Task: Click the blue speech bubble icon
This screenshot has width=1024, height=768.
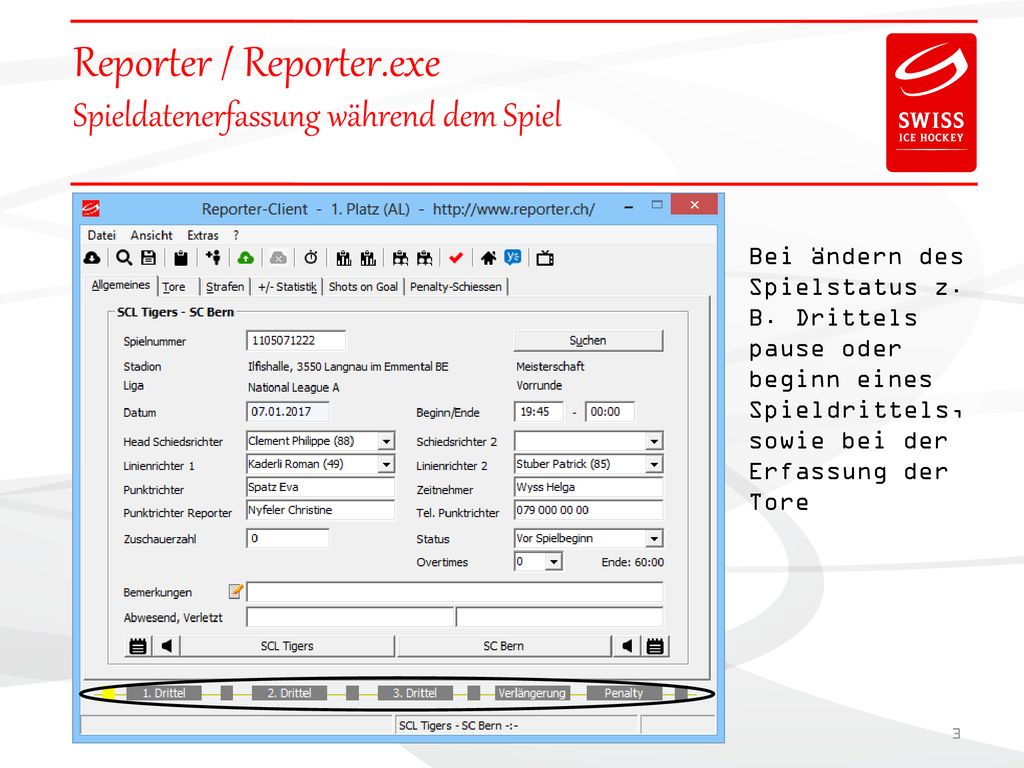Action: coord(513,257)
